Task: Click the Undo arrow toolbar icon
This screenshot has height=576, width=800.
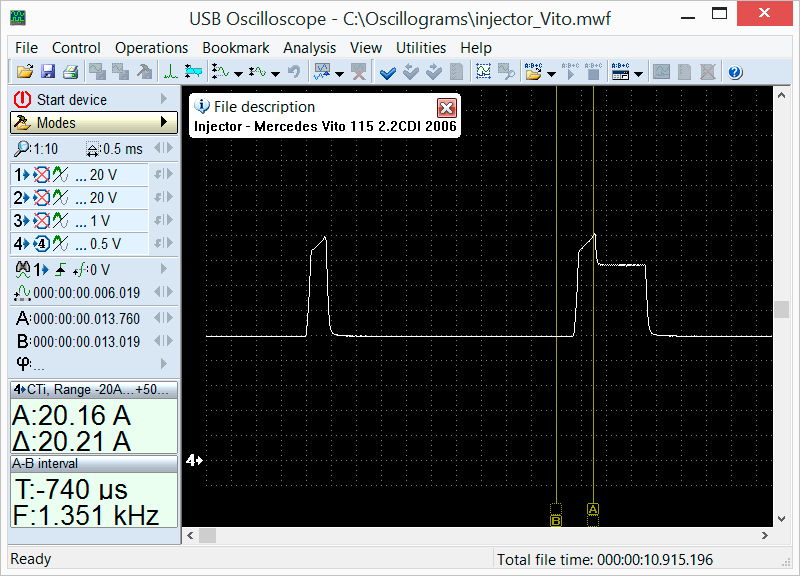Action: [x=293, y=72]
